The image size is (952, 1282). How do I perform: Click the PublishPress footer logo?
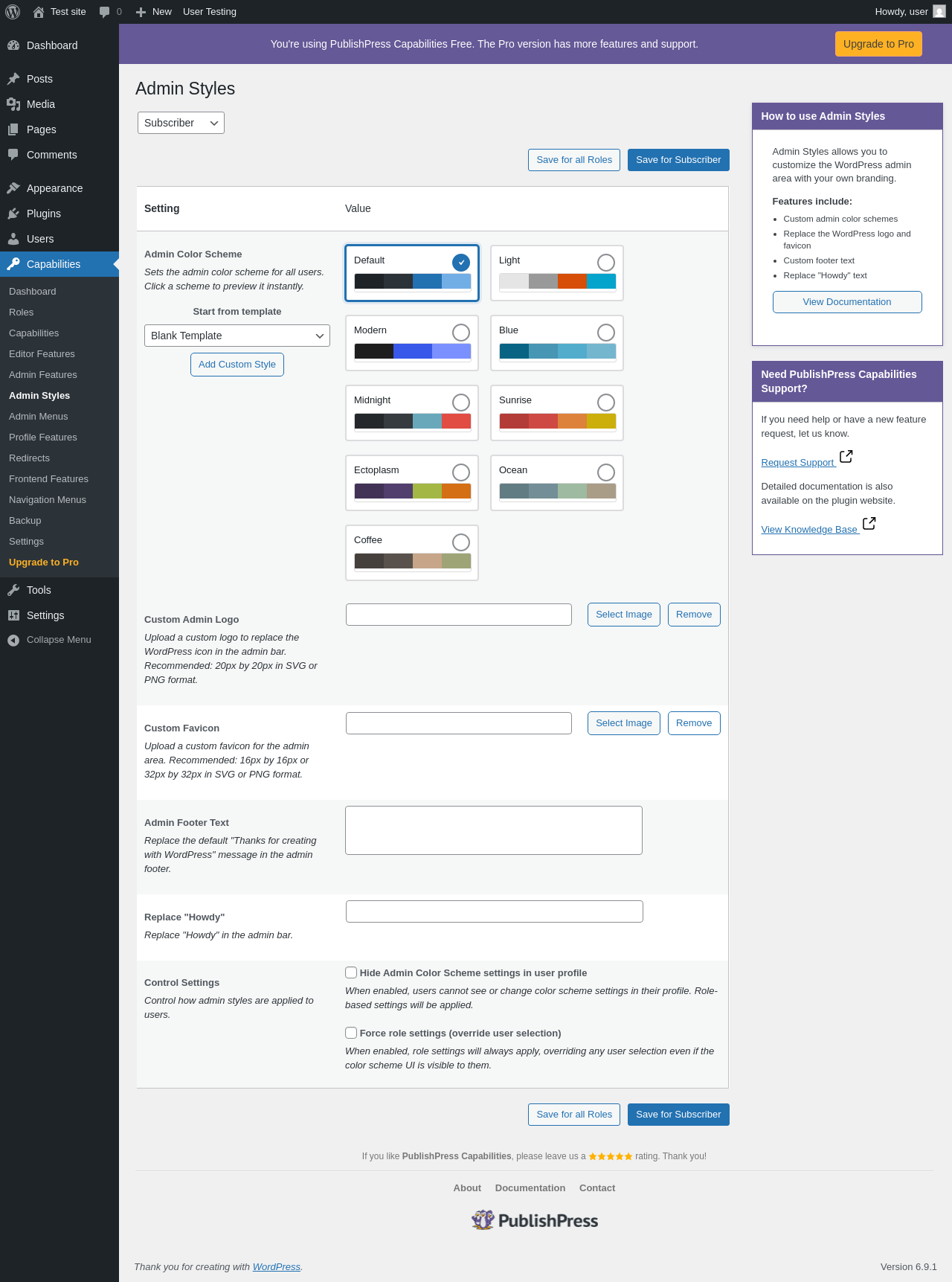pyautogui.click(x=535, y=1220)
